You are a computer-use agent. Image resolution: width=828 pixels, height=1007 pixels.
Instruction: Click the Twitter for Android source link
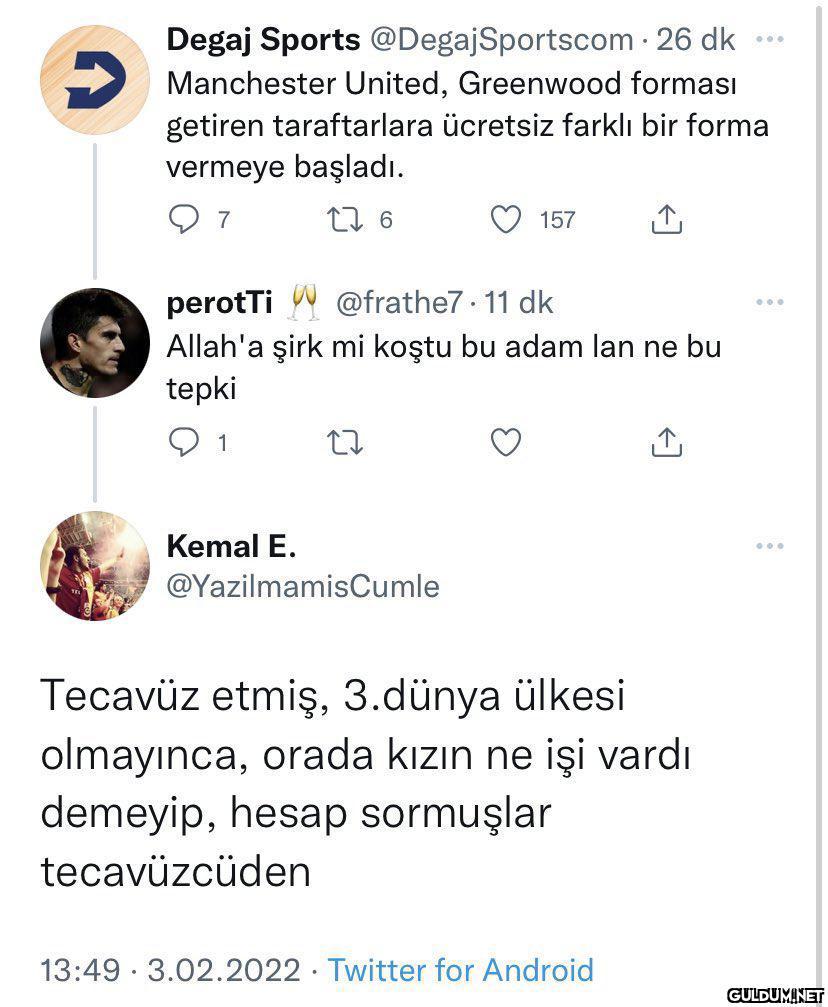(x=461, y=969)
